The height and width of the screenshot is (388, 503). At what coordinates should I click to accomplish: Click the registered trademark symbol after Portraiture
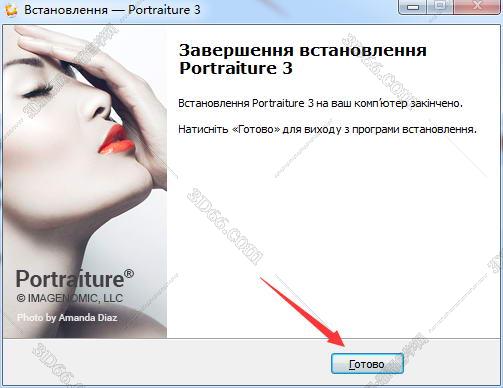[x=129, y=274]
